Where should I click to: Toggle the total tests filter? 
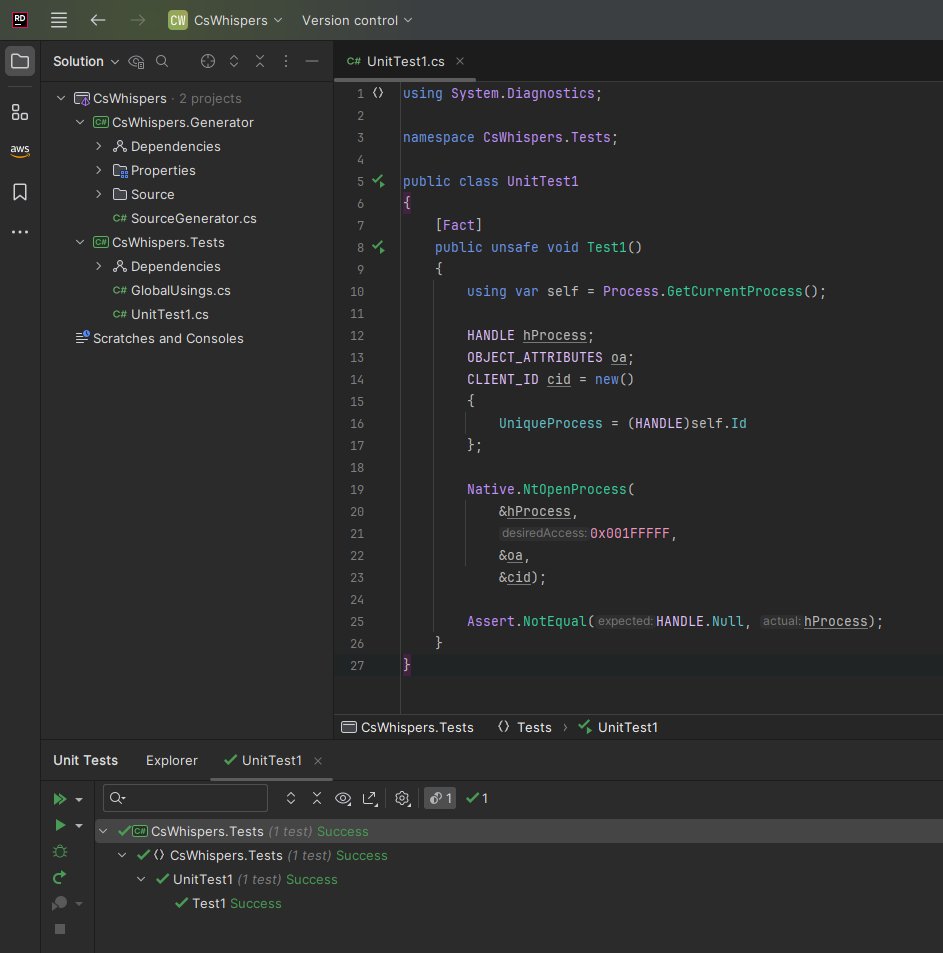point(440,798)
